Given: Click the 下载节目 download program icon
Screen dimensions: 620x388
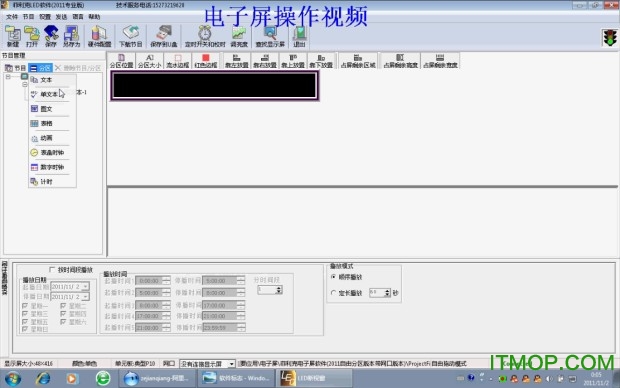Looking at the screenshot, I should coord(130,36).
